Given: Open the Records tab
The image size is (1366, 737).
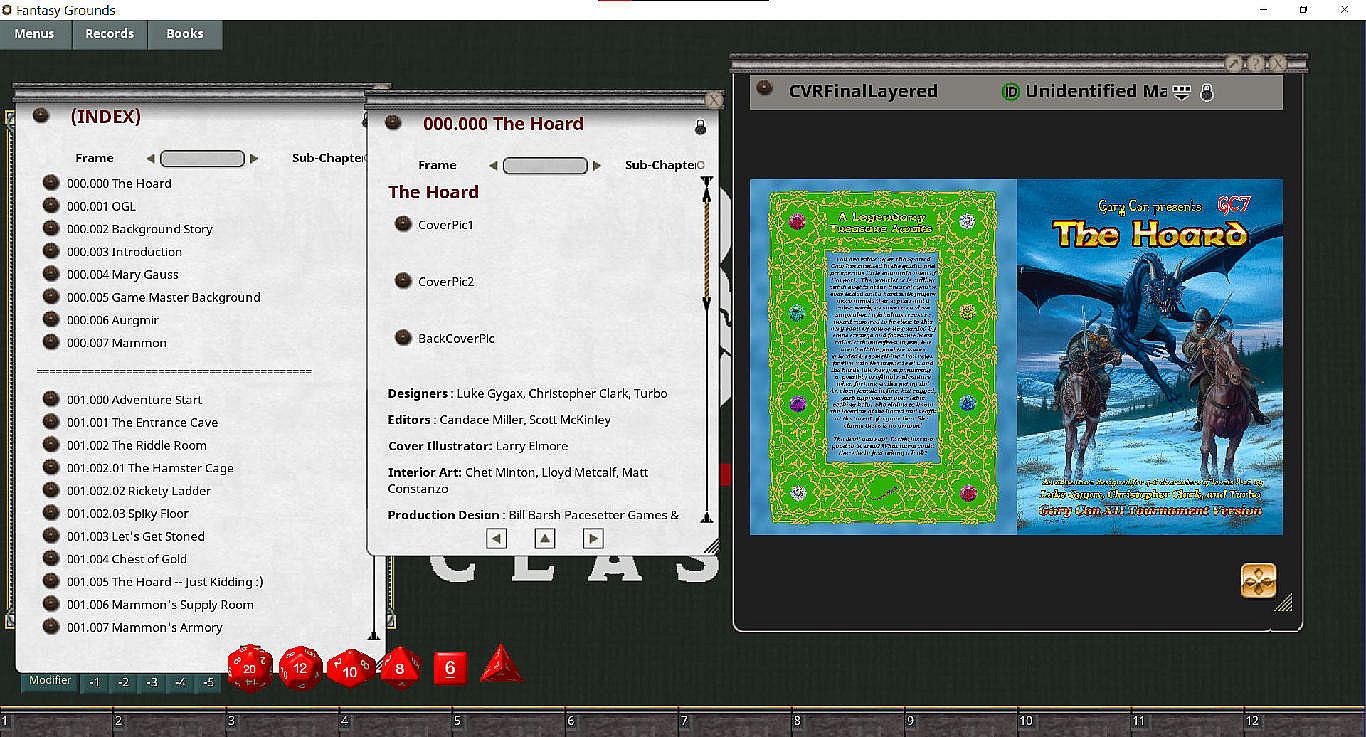Looking at the screenshot, I should [110, 34].
